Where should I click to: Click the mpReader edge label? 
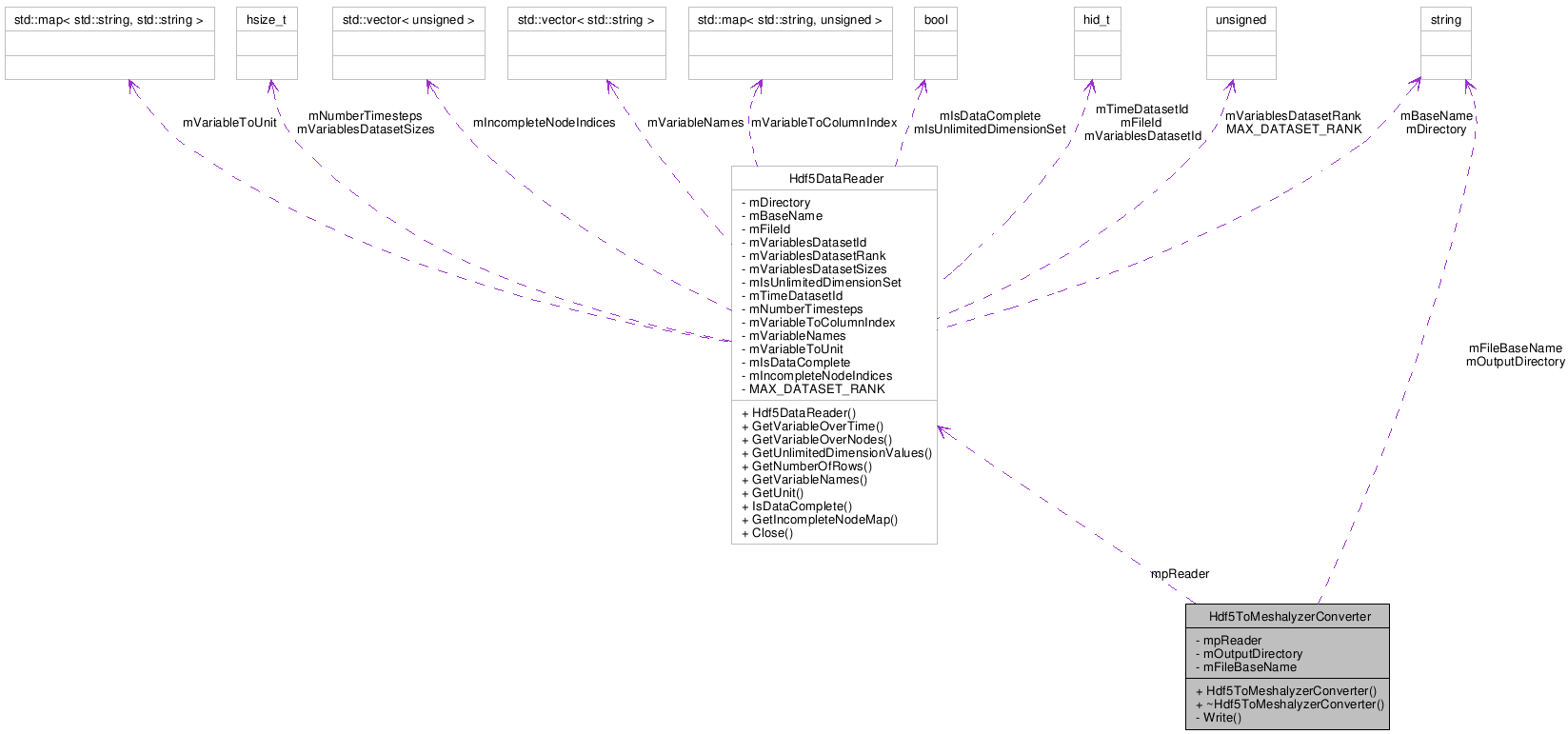pos(1181,574)
